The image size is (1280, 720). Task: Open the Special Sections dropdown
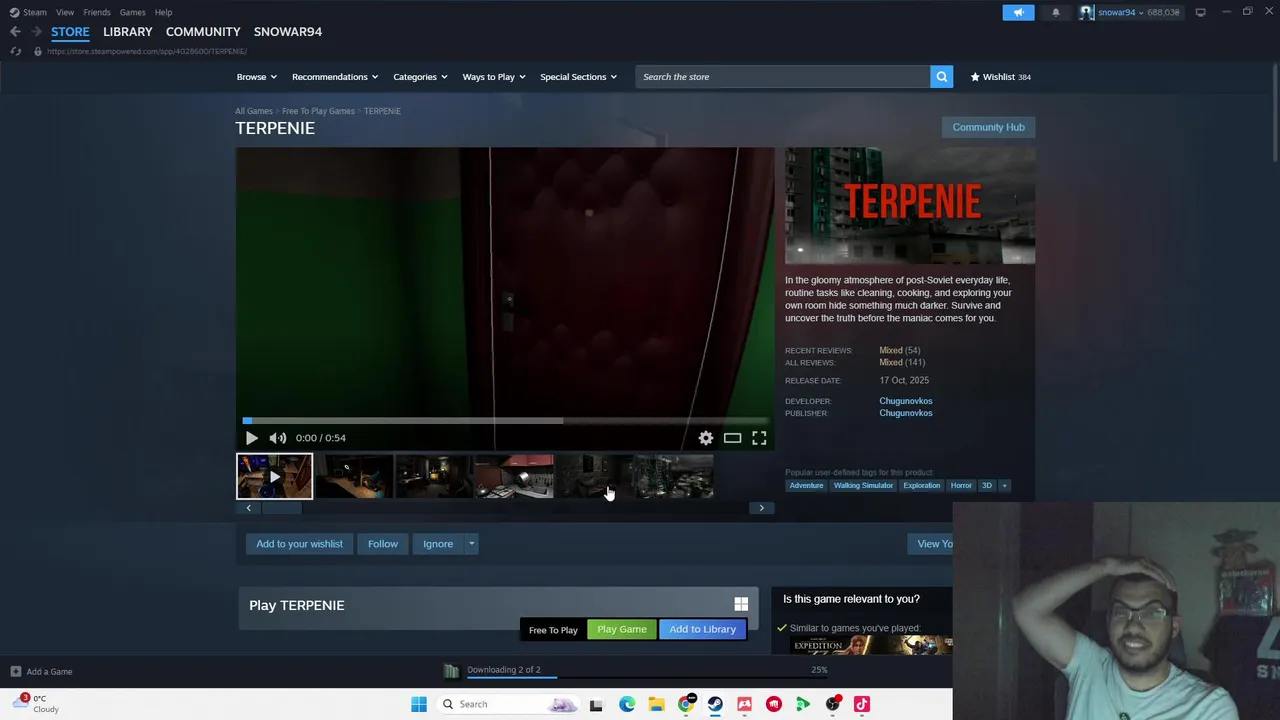click(x=579, y=77)
